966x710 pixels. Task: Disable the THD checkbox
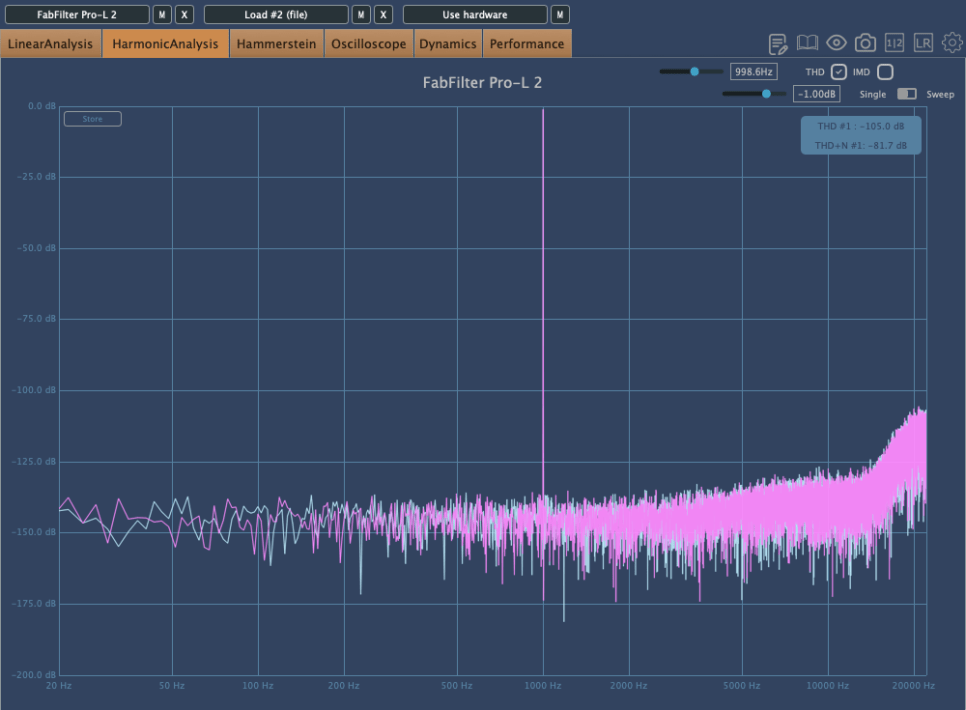(x=839, y=72)
